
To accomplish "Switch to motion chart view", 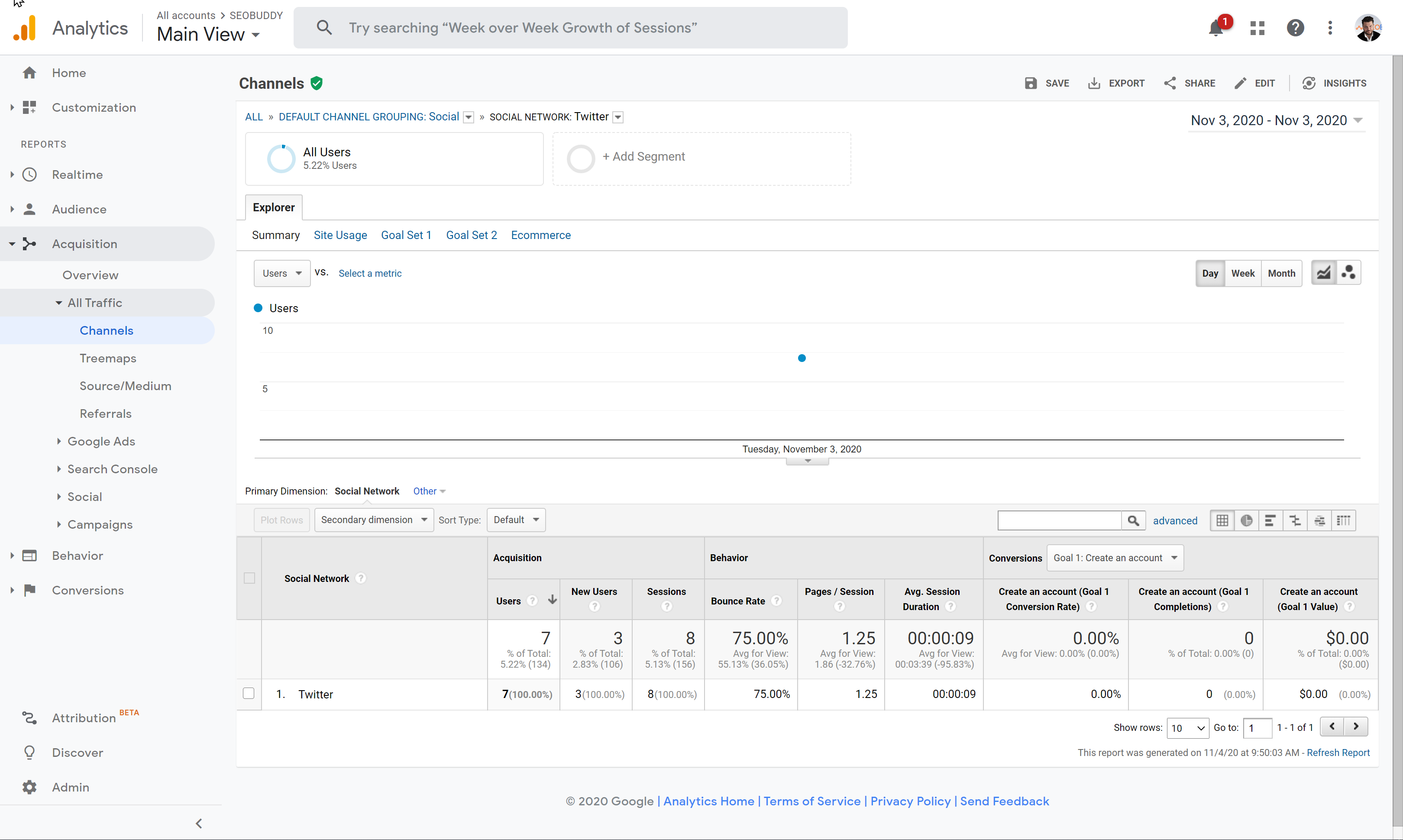I will pyautogui.click(x=1349, y=273).
